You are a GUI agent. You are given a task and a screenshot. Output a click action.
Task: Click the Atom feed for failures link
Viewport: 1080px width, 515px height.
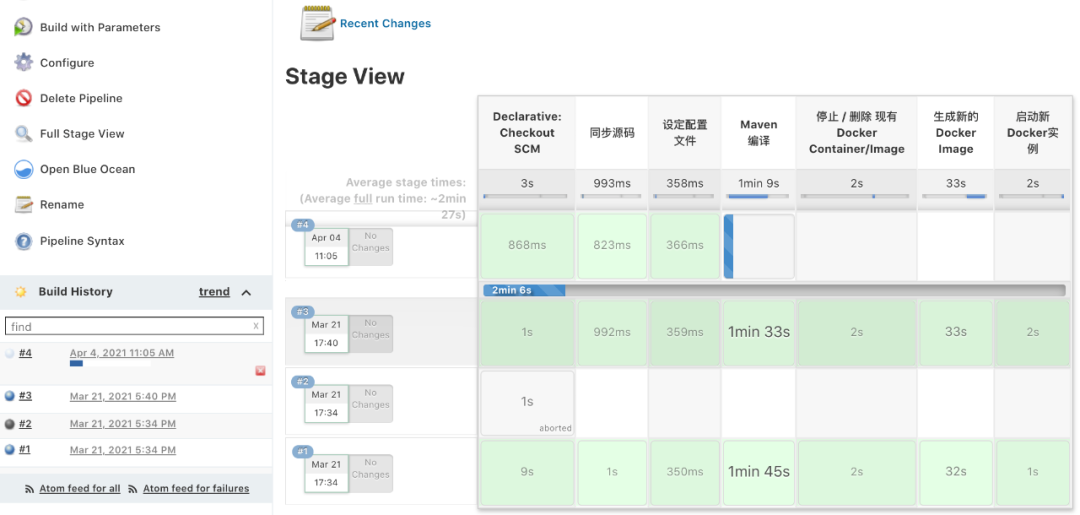[x=196, y=488]
